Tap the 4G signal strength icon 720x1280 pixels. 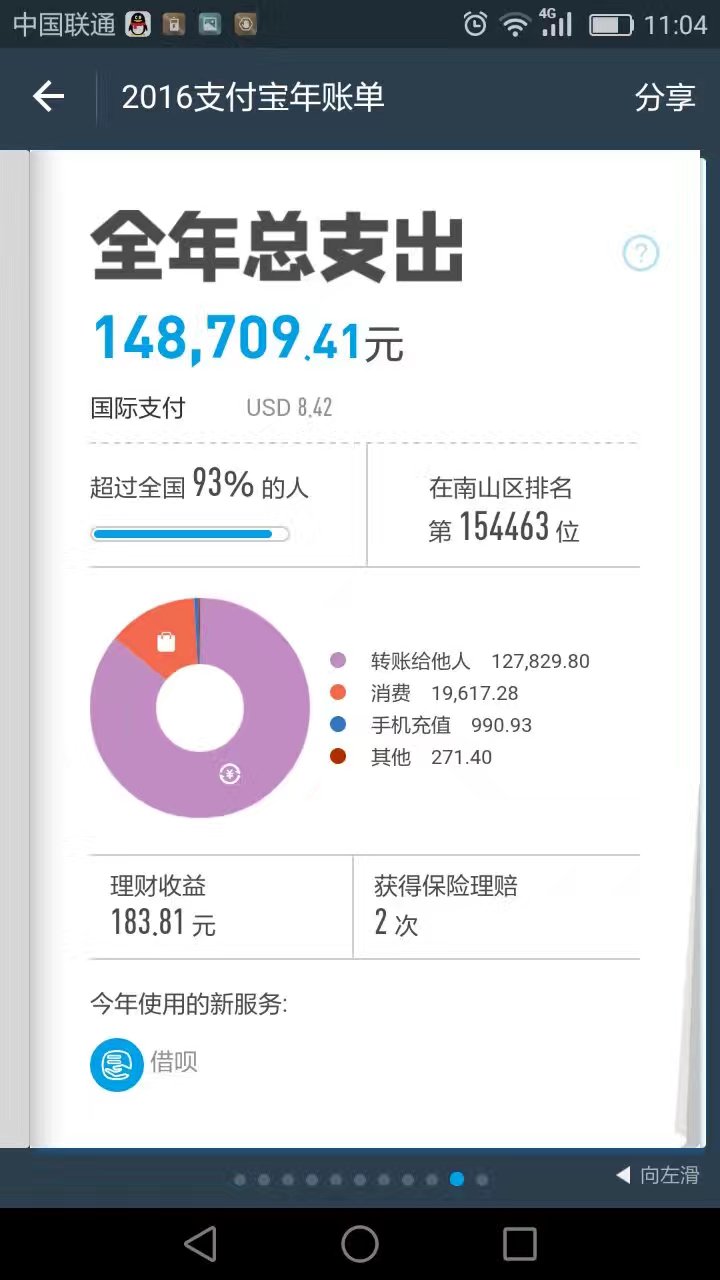(556, 23)
